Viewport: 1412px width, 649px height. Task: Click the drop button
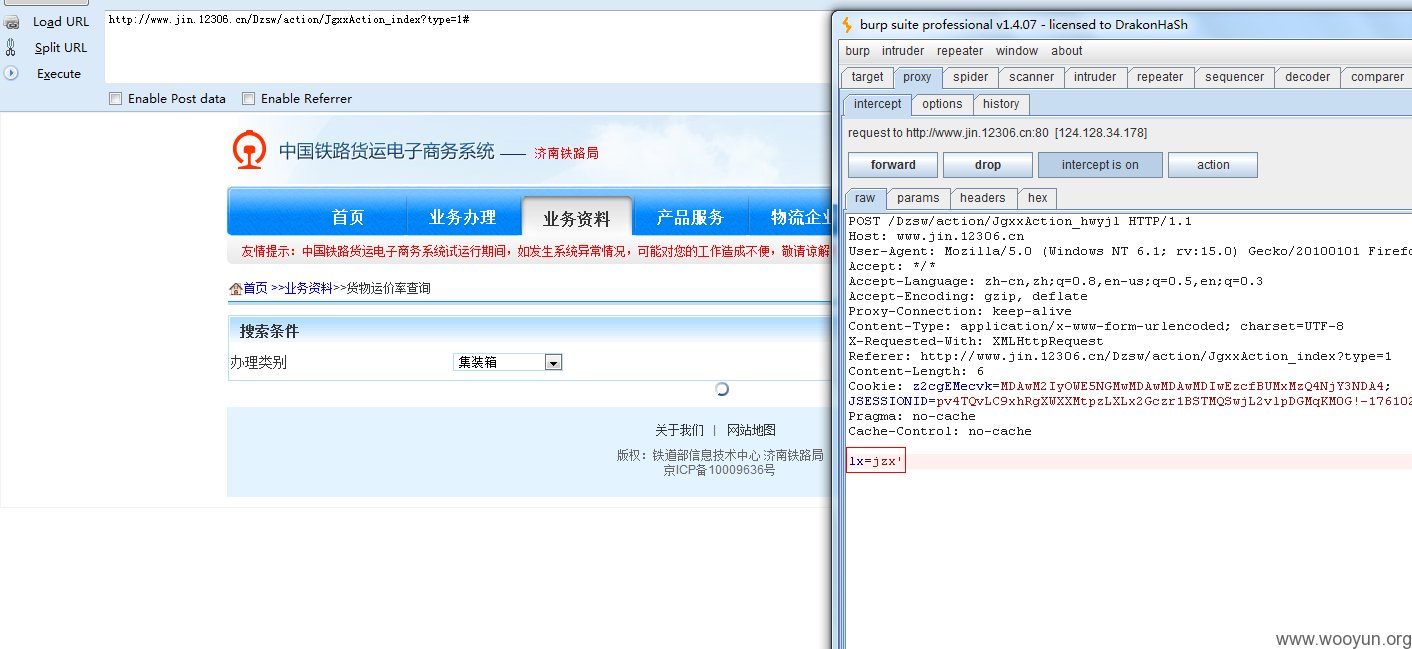(987, 165)
